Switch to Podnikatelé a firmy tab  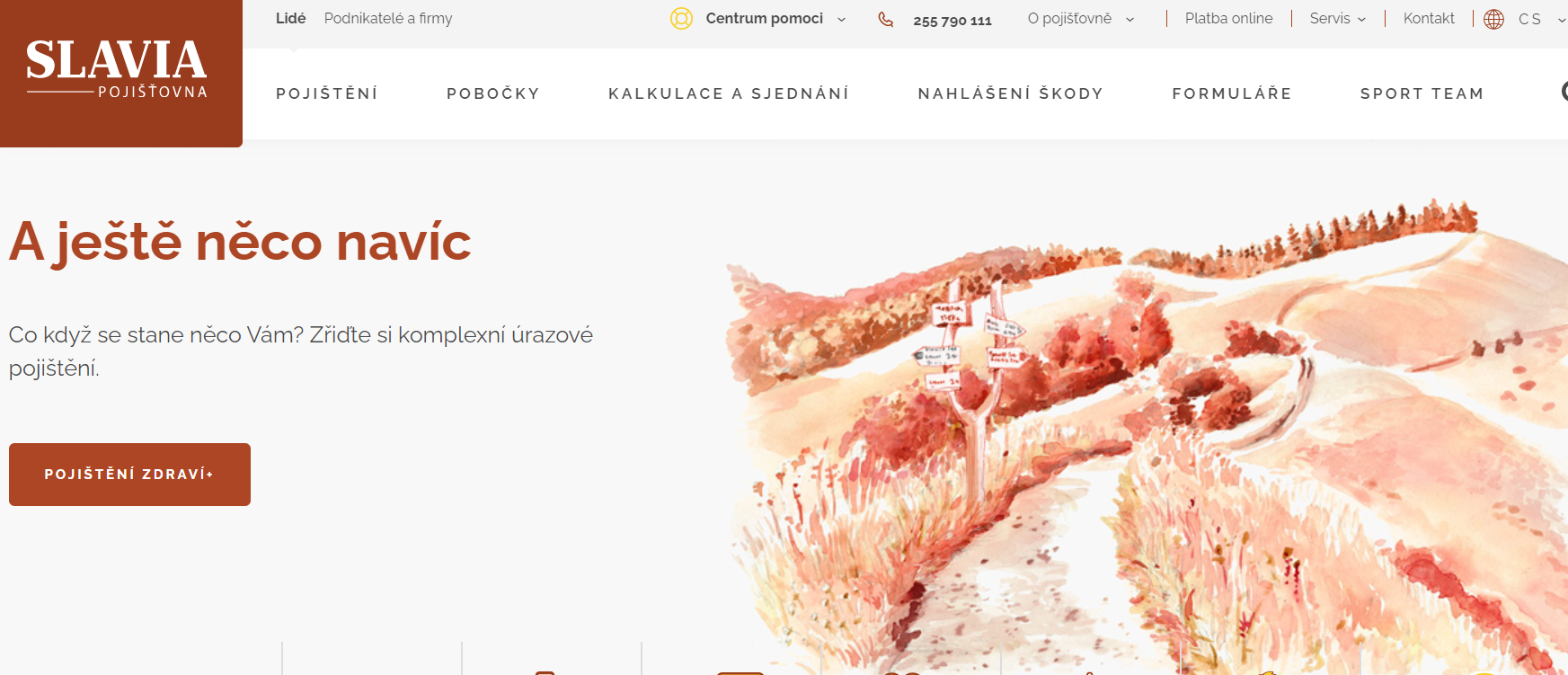coord(388,19)
